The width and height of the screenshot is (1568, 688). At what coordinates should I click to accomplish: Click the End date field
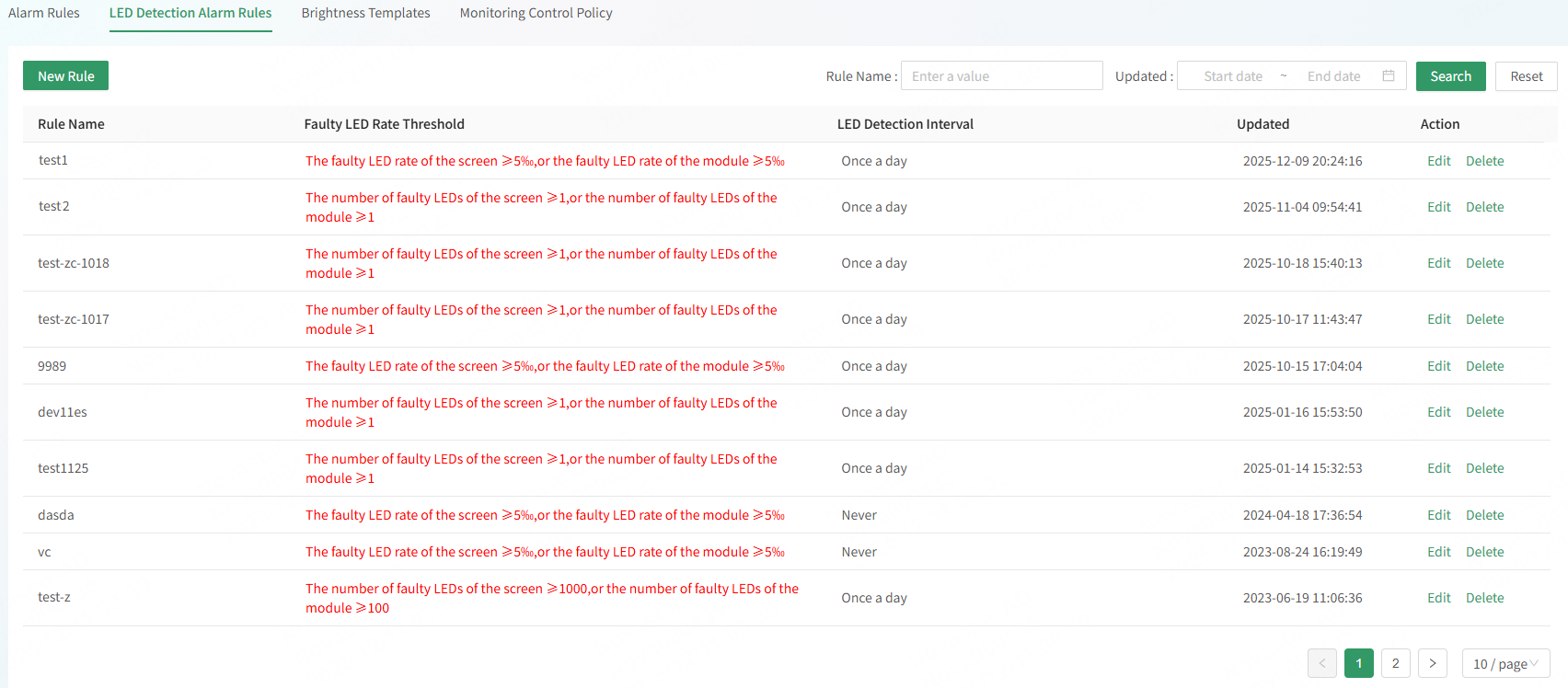click(1333, 76)
